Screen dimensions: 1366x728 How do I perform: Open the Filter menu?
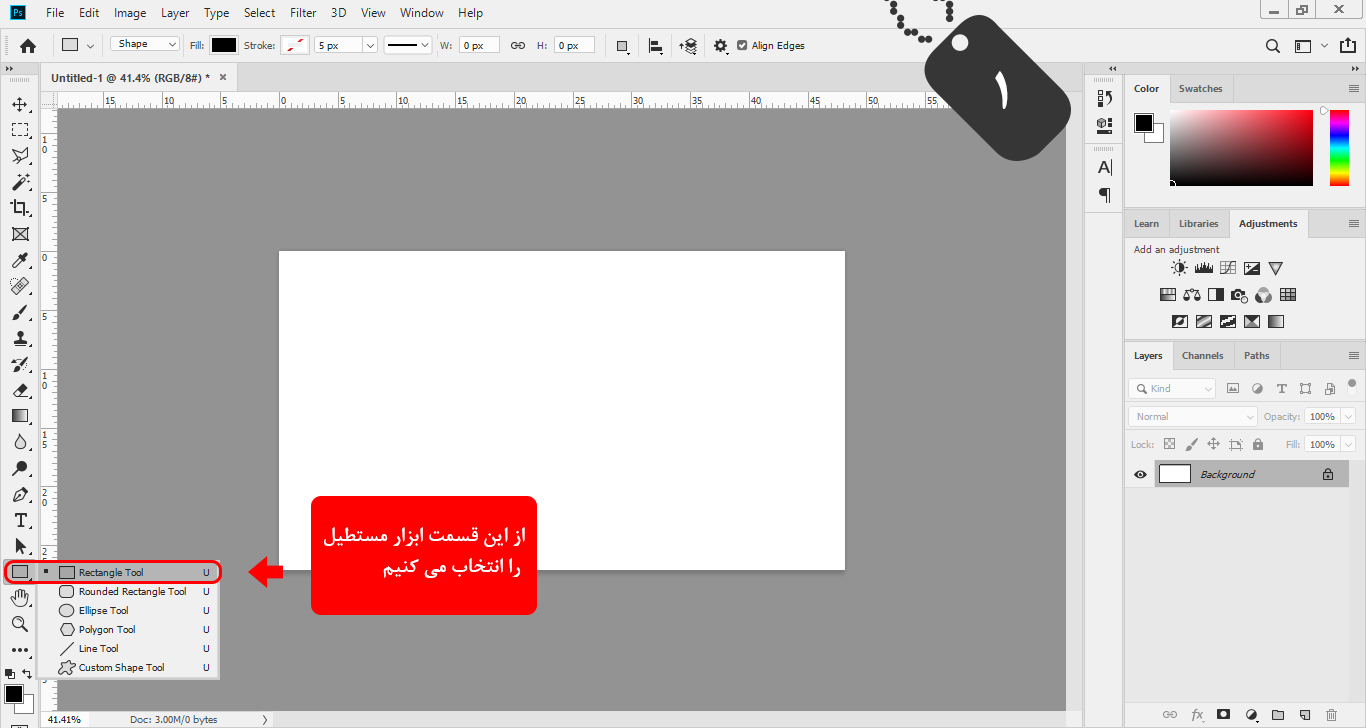pos(303,13)
